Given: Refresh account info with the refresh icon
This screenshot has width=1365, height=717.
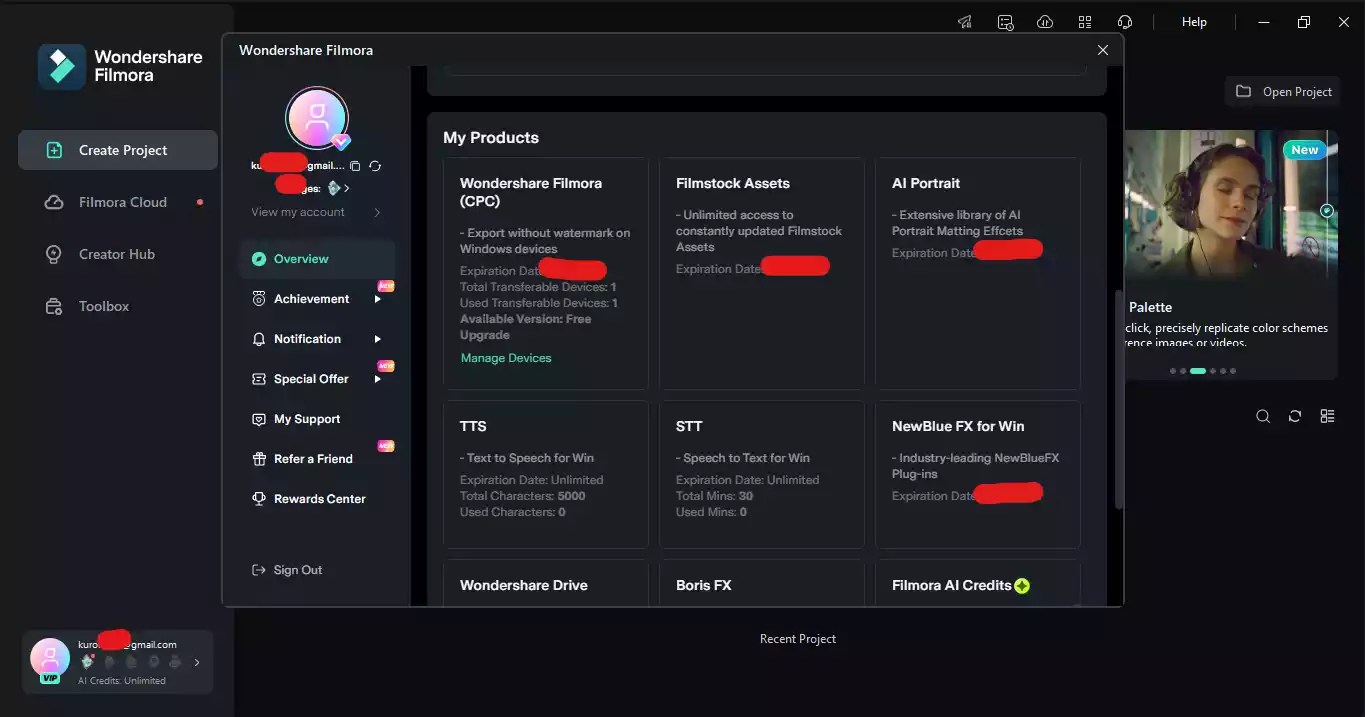Looking at the screenshot, I should 375,166.
